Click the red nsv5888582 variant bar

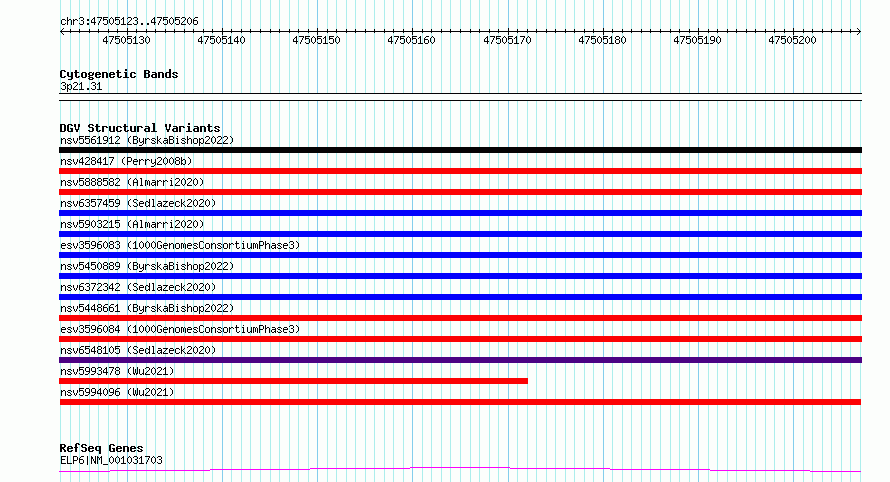(x=460, y=192)
